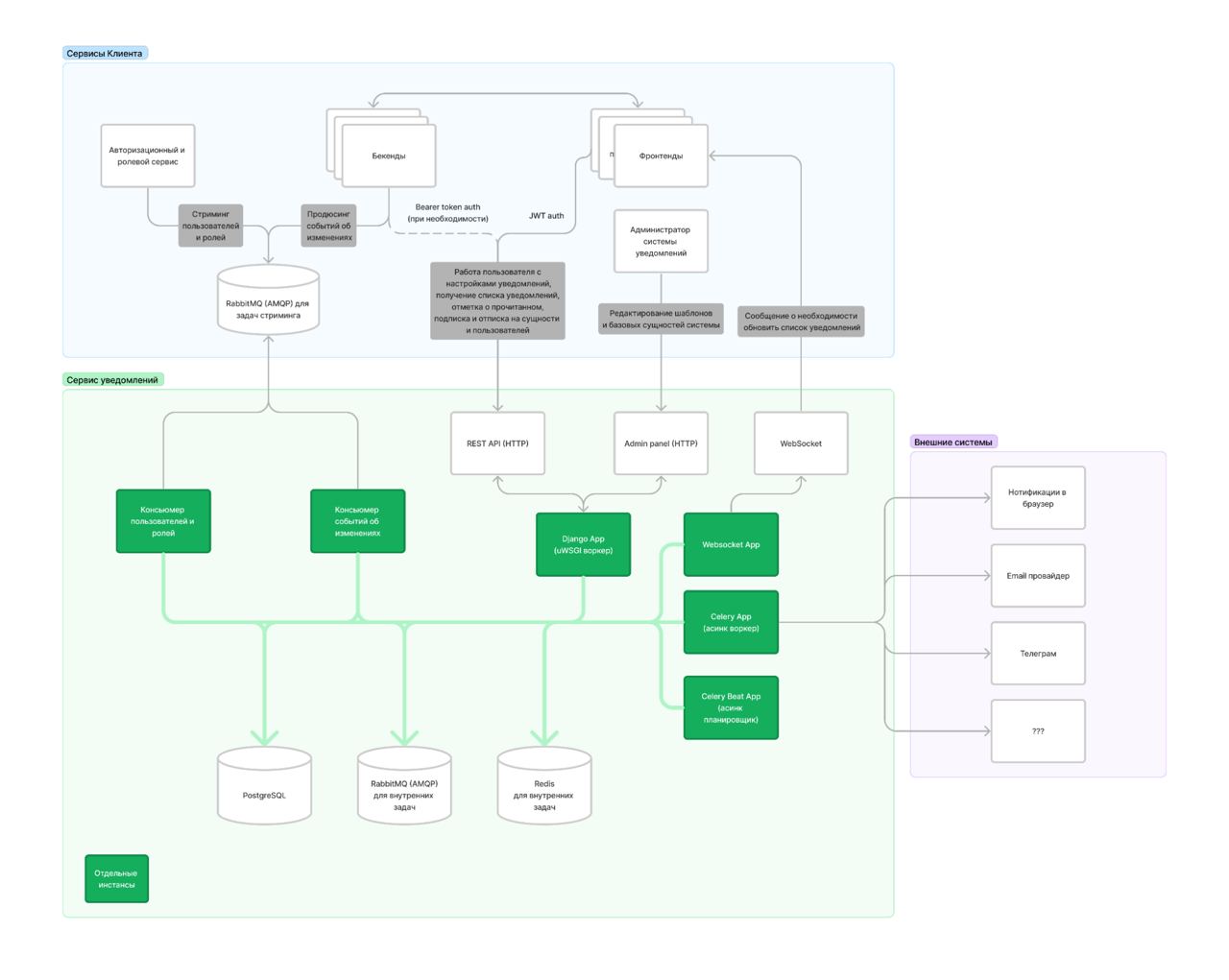Click the ??? external system box

1038,731
